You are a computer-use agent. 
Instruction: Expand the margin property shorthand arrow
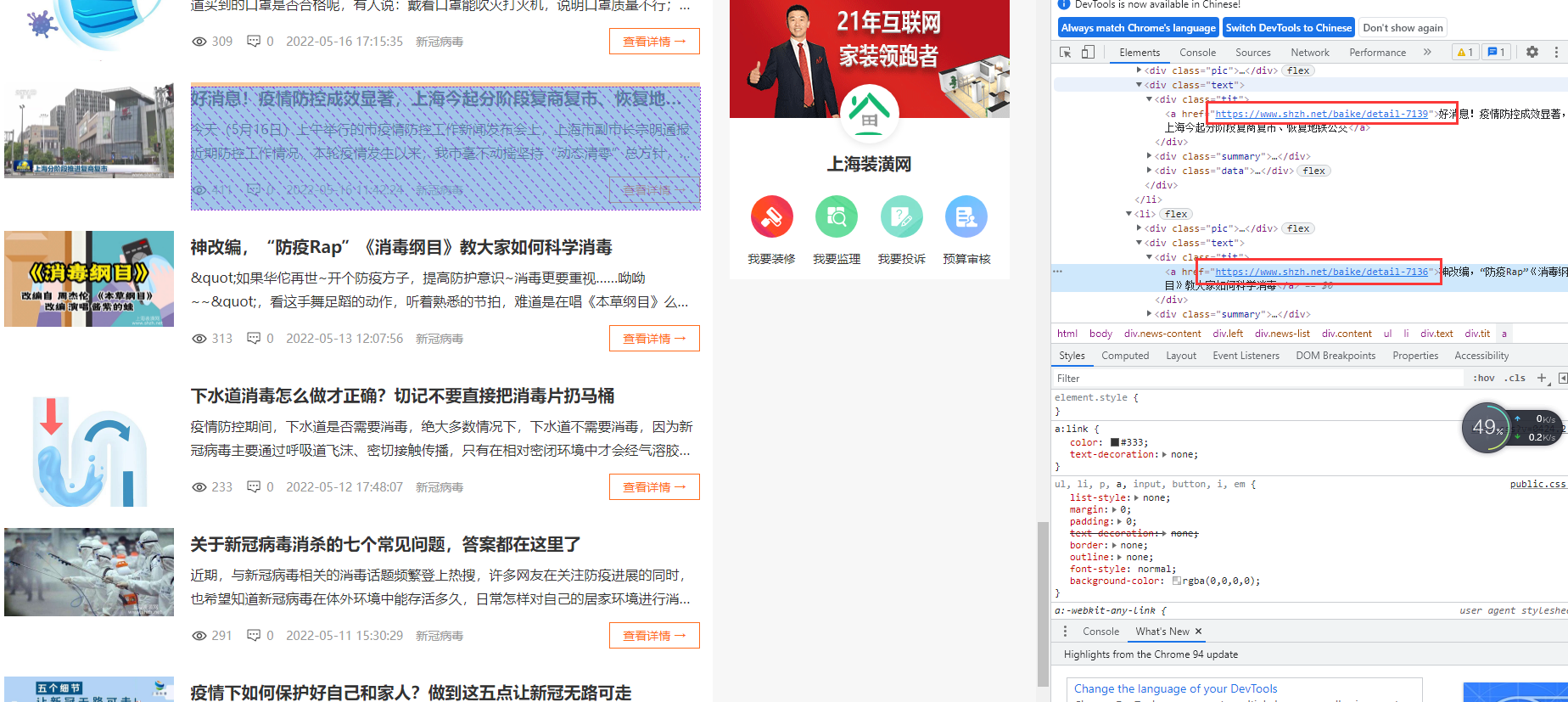[x=1115, y=510]
